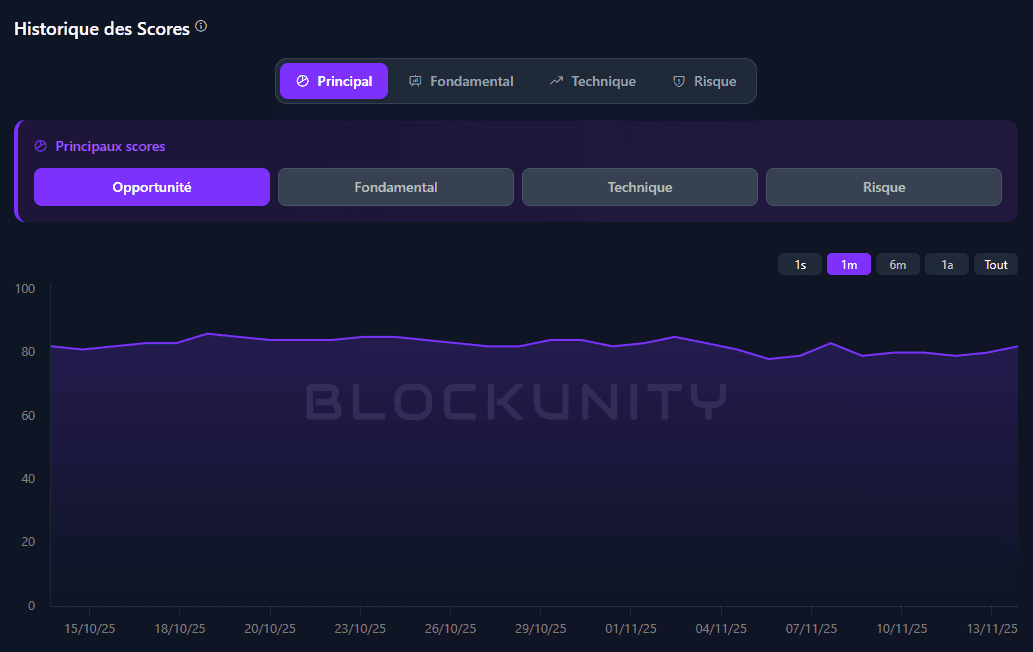Open the Risque top tab
The image size is (1033, 652).
704,81
